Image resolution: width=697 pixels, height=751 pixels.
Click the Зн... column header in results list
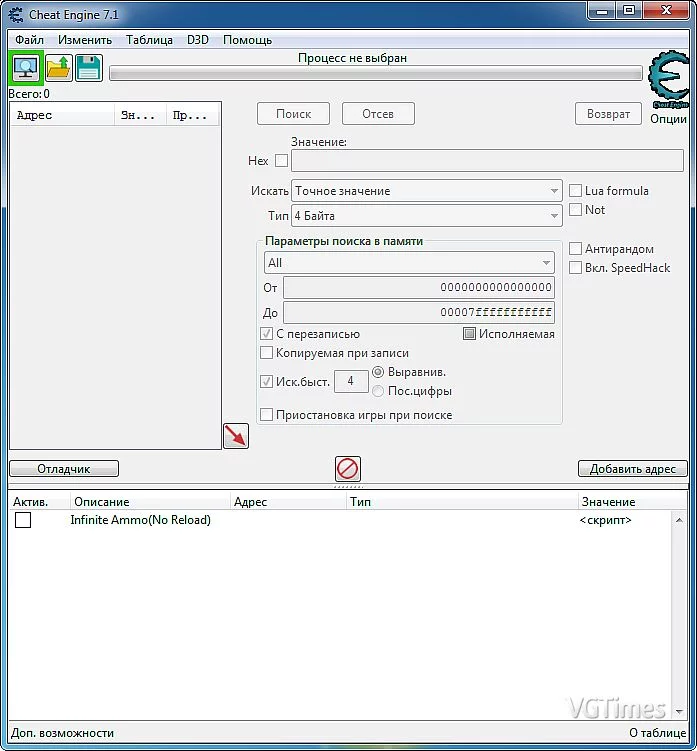click(x=140, y=115)
